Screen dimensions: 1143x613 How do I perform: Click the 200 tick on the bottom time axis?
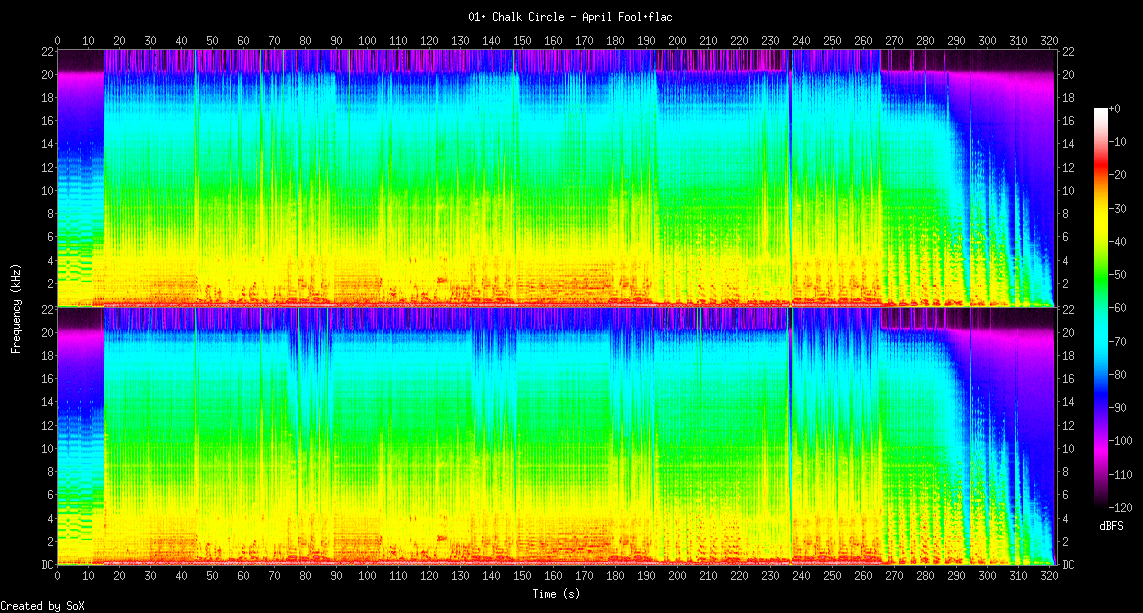pyautogui.click(x=677, y=577)
